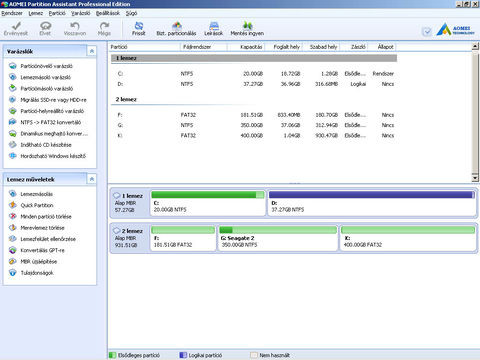Select the C: NTFS row in partition list
480x360 pixels.
click(x=254, y=74)
